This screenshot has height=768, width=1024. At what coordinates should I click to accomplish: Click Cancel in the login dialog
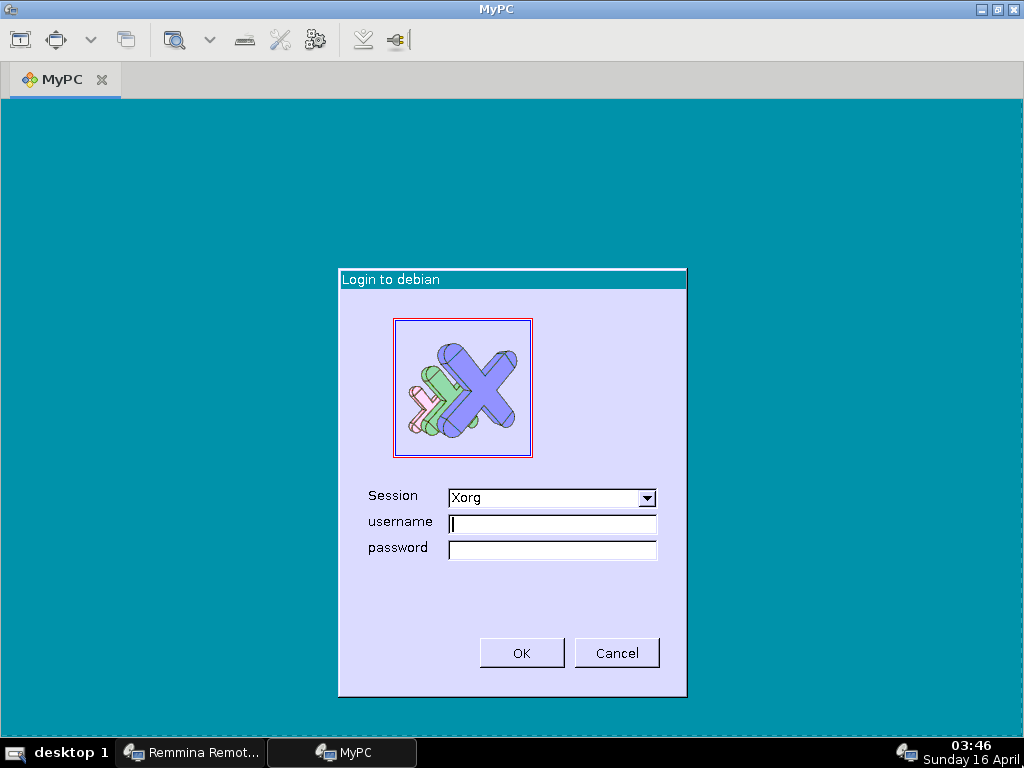point(617,653)
